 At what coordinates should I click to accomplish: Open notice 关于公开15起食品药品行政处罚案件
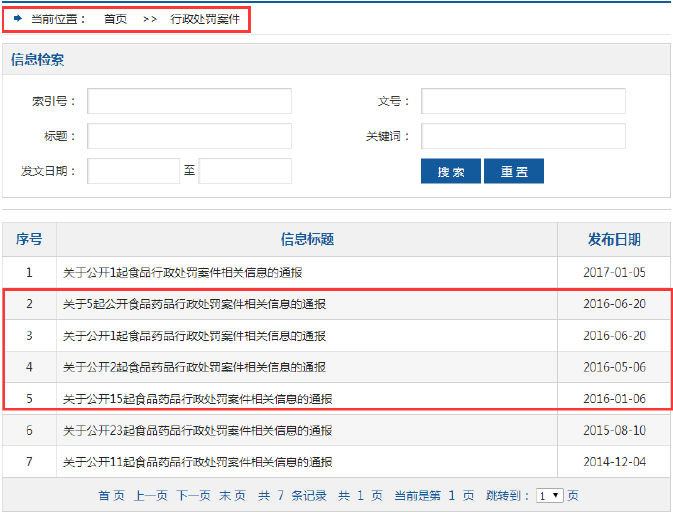(197, 399)
